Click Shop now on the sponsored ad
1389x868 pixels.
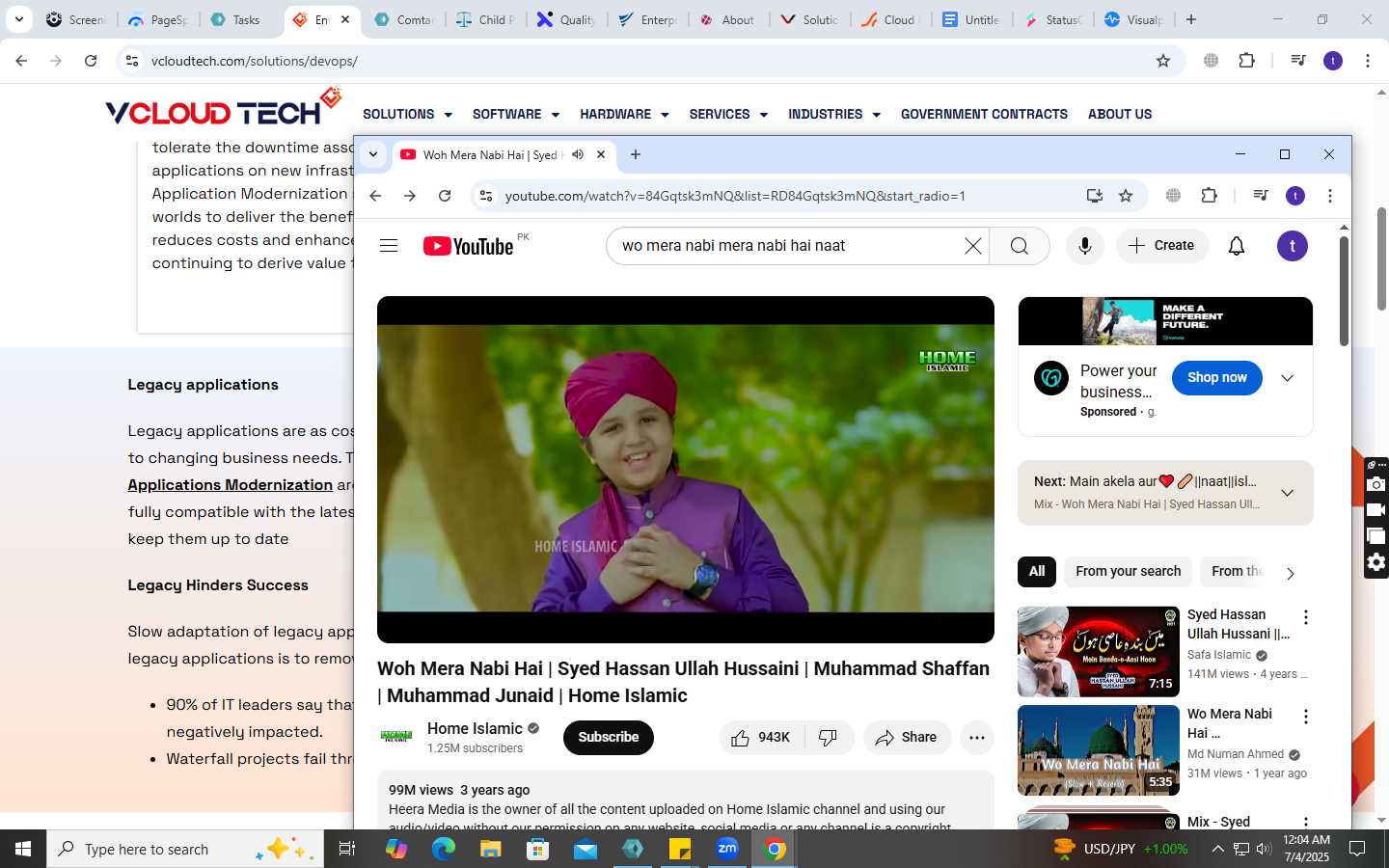tap(1217, 378)
